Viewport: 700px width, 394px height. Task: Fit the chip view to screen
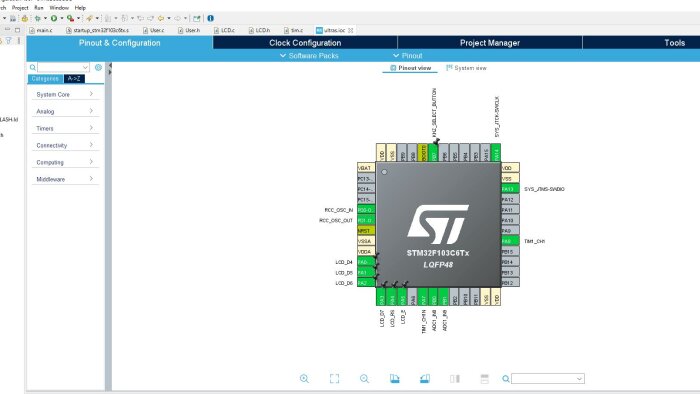click(x=334, y=379)
